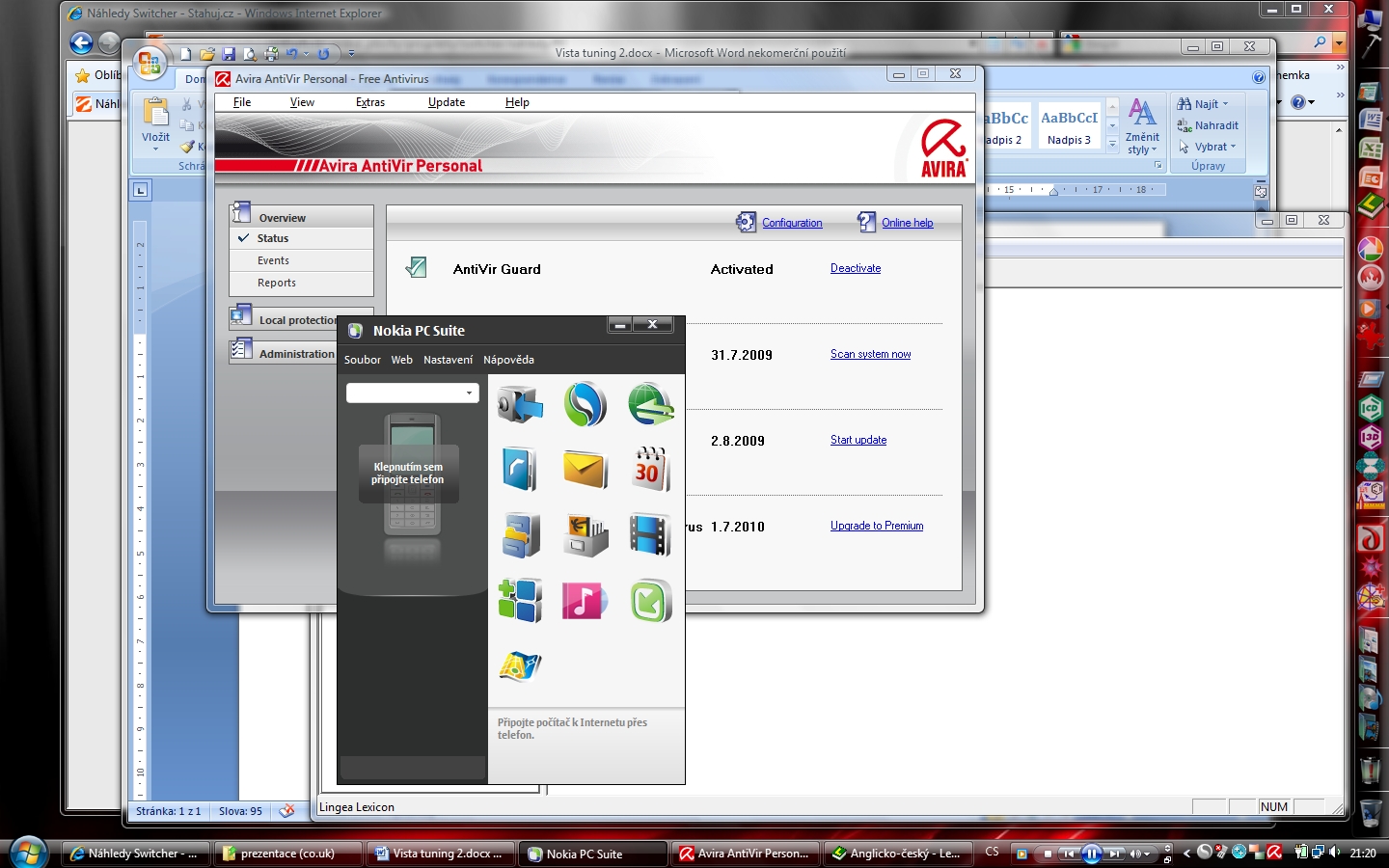Open the Nápověda menu in Nokia PC Suite
The image size is (1389, 868).
[508, 360]
